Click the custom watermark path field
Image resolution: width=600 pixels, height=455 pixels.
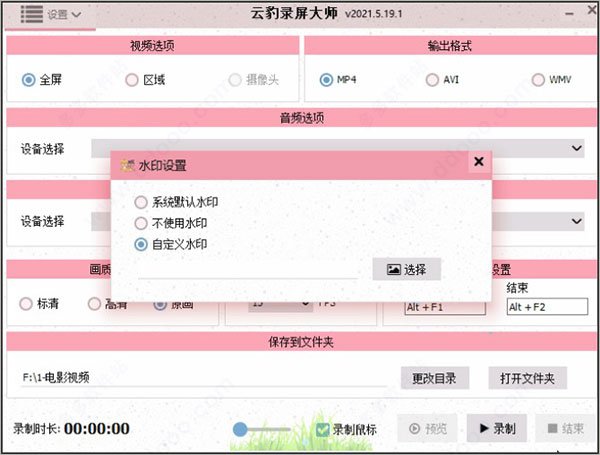point(248,270)
